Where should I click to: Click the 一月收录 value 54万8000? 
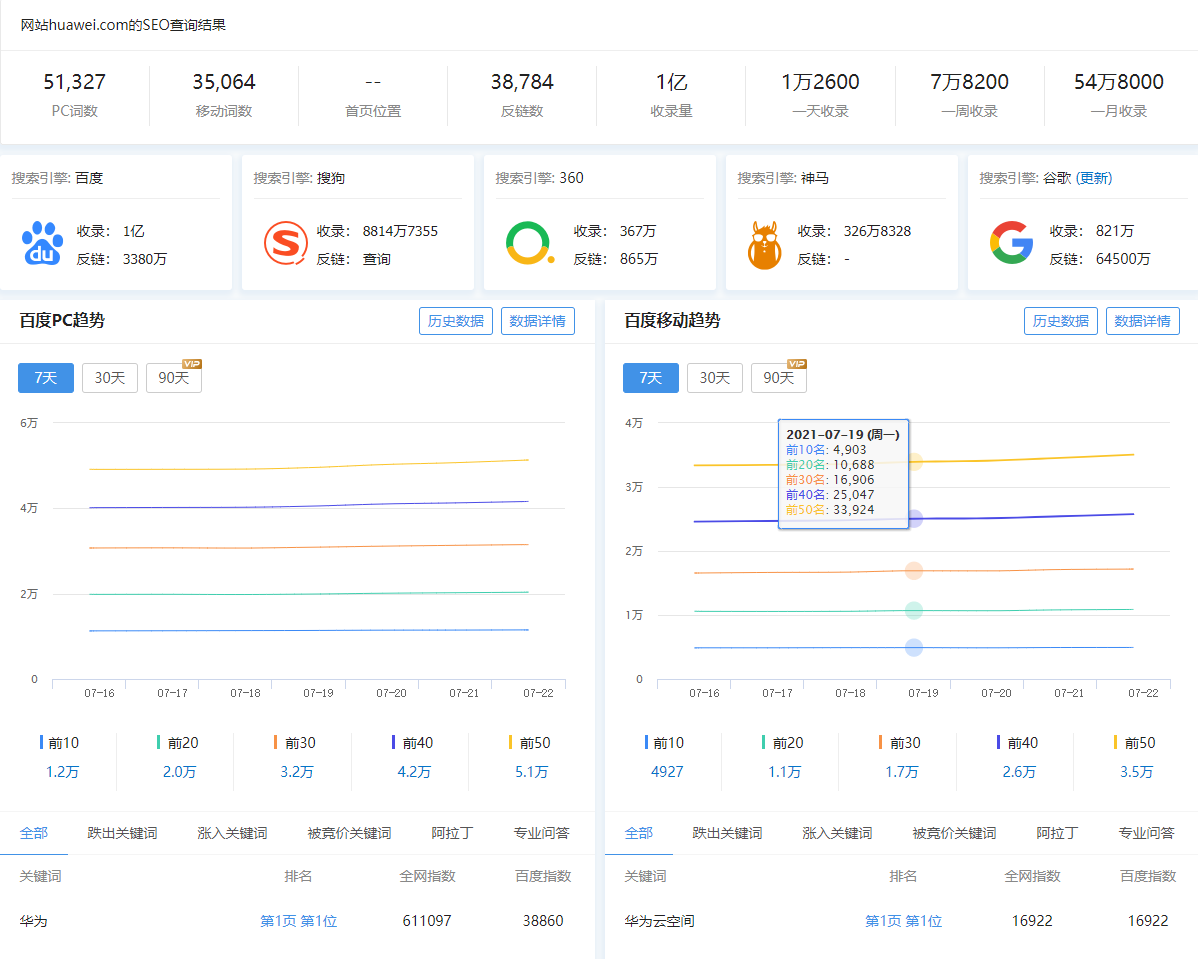pyautogui.click(x=1119, y=82)
